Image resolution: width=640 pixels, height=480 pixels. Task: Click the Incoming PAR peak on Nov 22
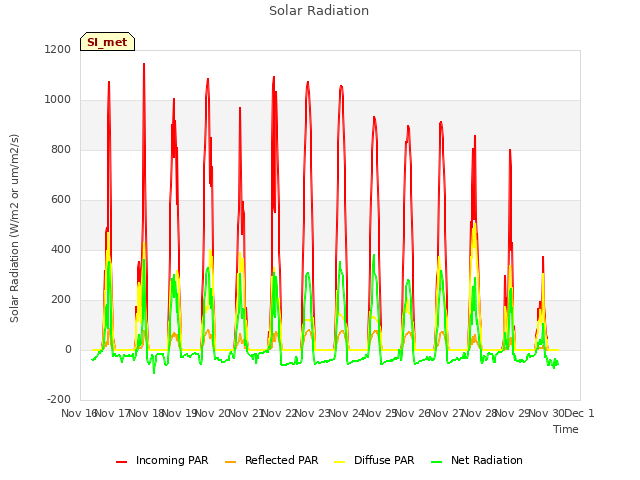[308, 82]
